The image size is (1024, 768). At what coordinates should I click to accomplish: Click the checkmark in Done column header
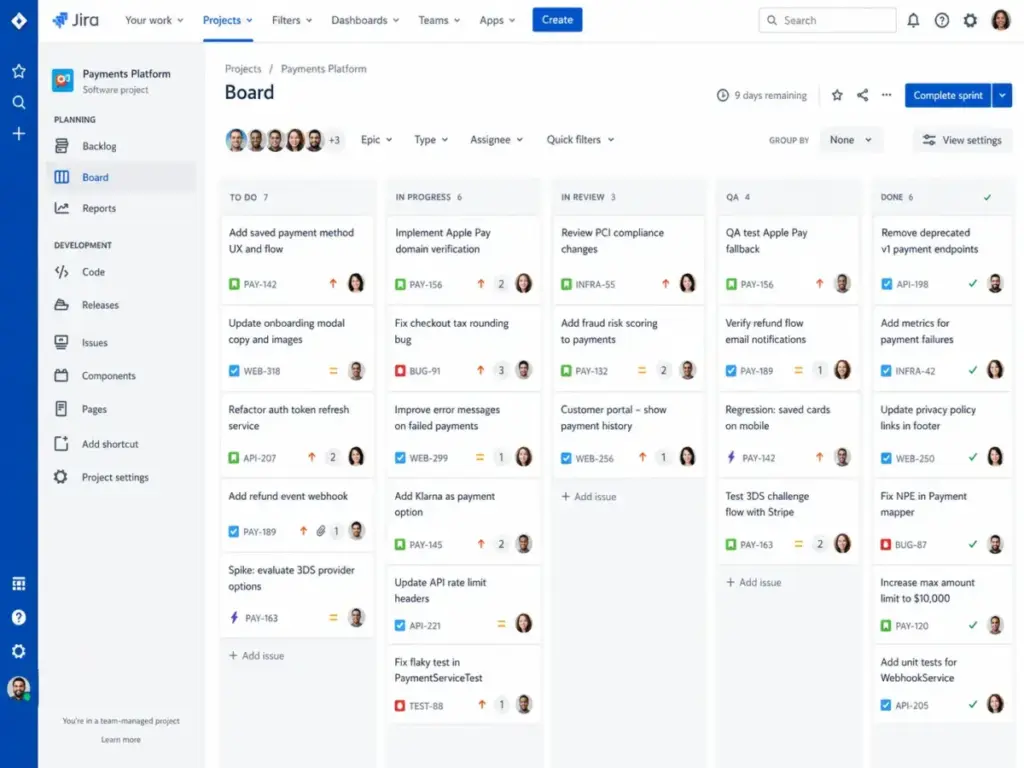[x=987, y=197]
